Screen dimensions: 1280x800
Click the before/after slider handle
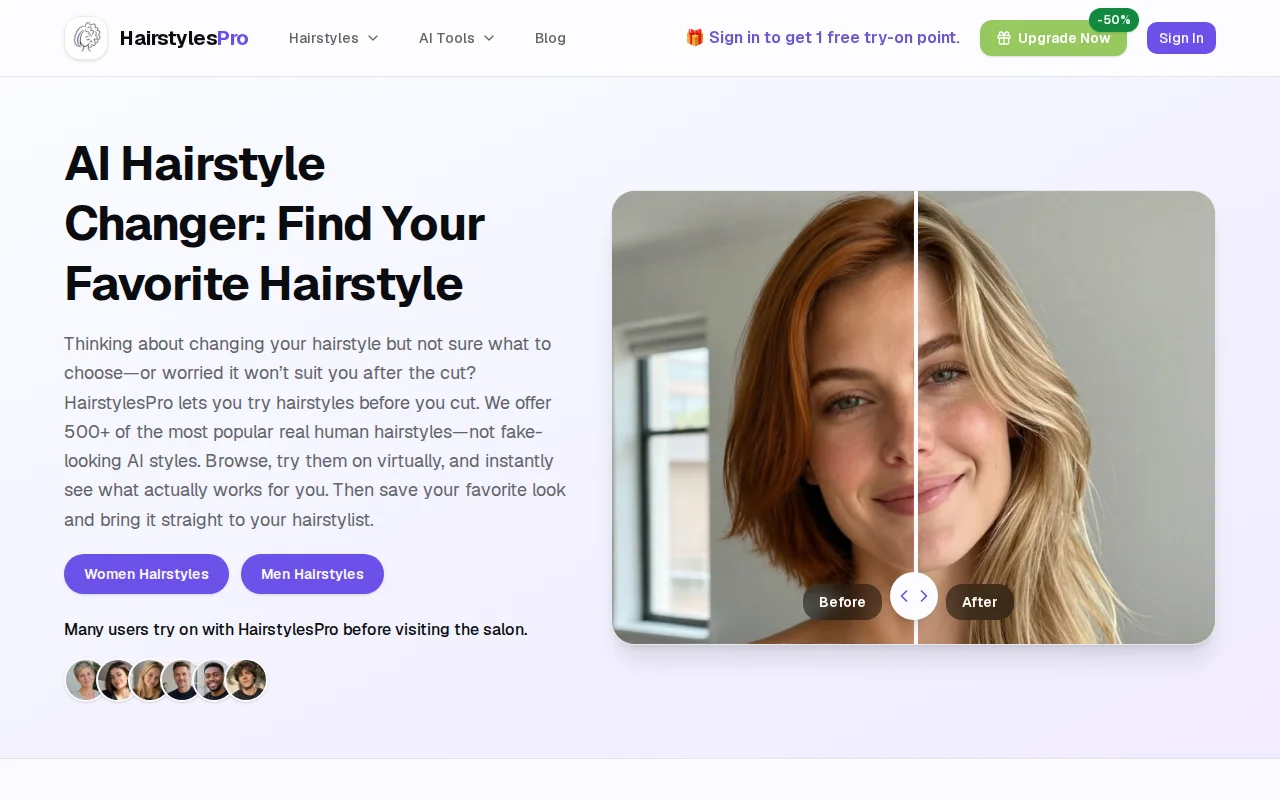914,596
